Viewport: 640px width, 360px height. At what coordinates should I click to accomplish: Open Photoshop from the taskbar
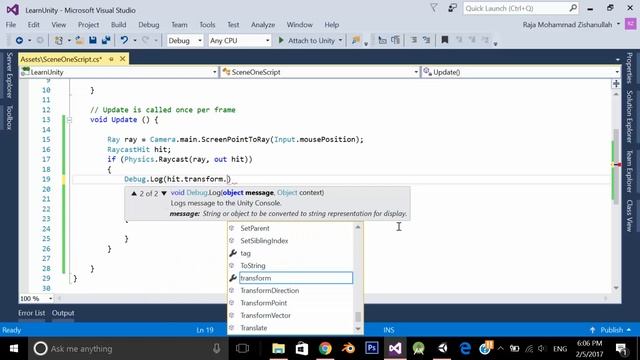tap(371, 349)
